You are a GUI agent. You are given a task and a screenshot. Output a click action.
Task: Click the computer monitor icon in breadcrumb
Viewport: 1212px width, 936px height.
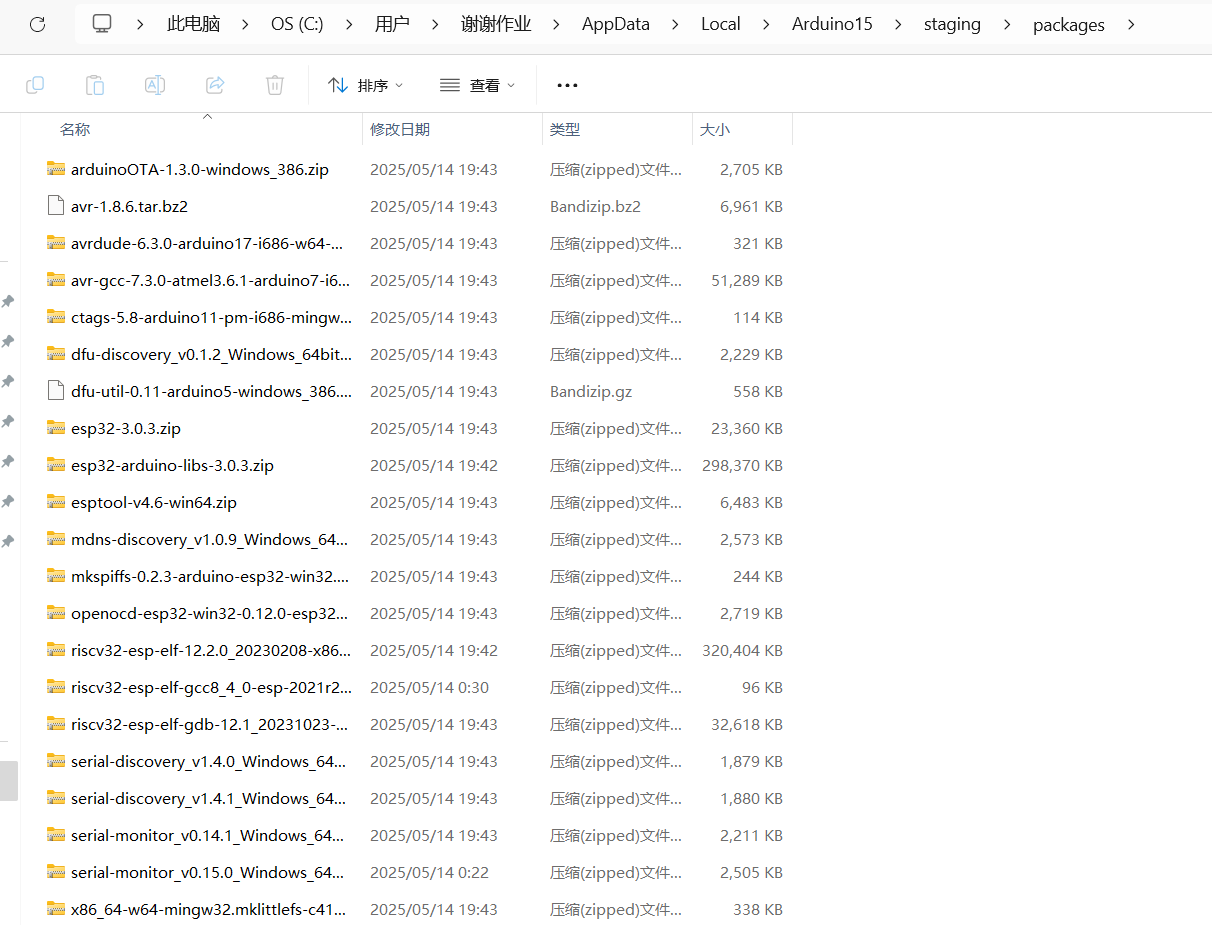point(102,24)
